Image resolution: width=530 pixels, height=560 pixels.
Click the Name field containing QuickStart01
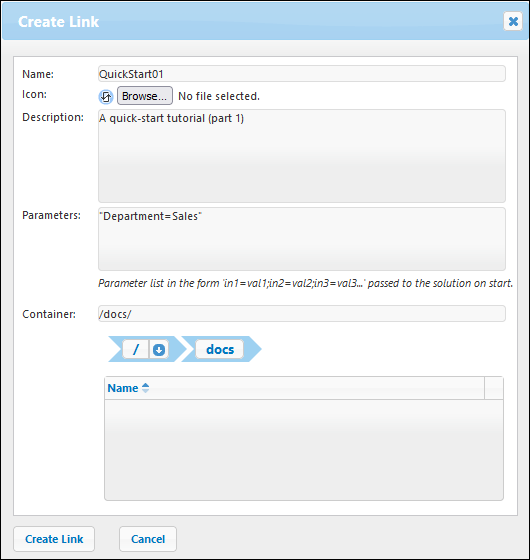coord(302,74)
